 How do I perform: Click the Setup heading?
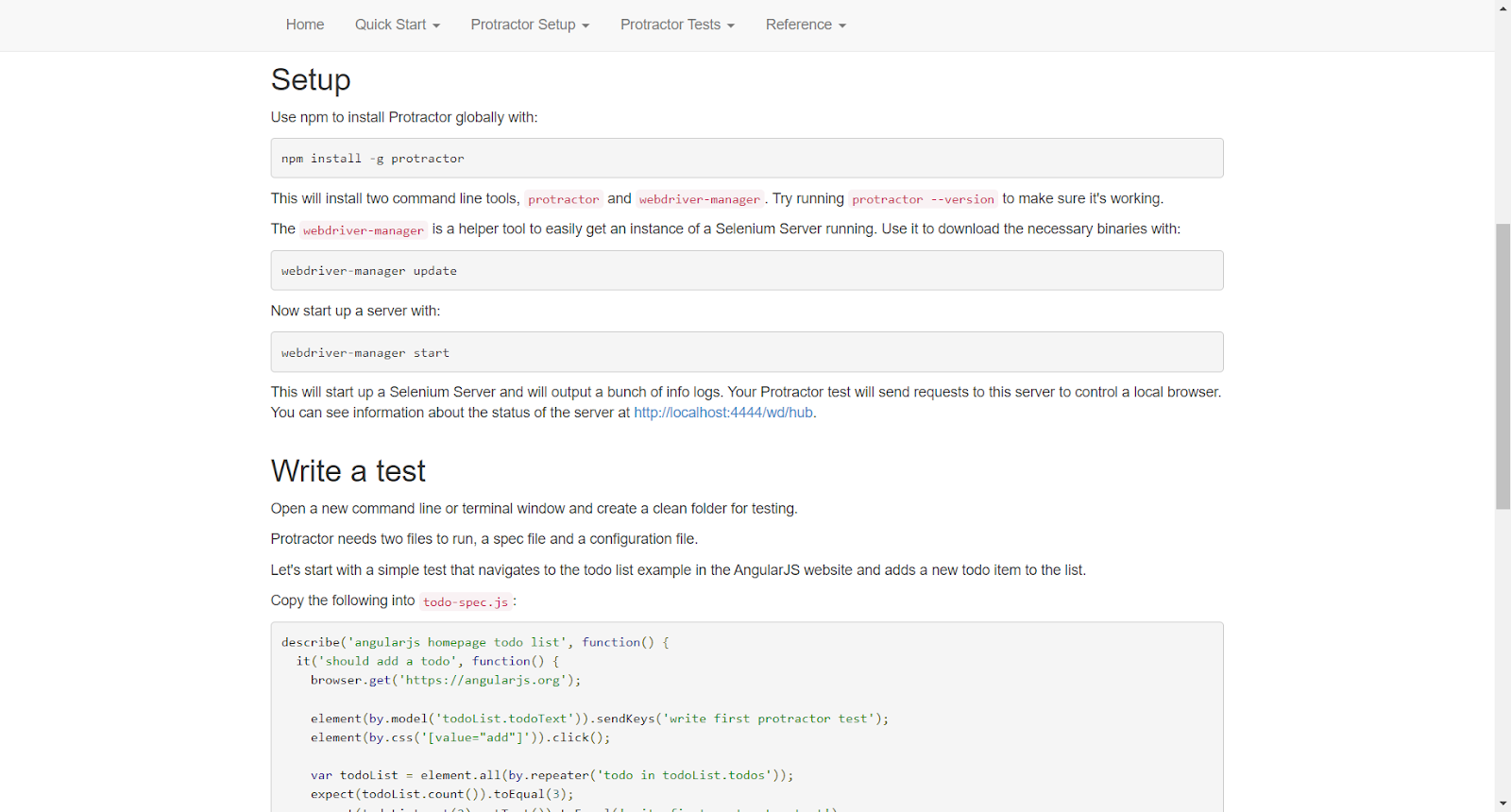click(x=311, y=79)
